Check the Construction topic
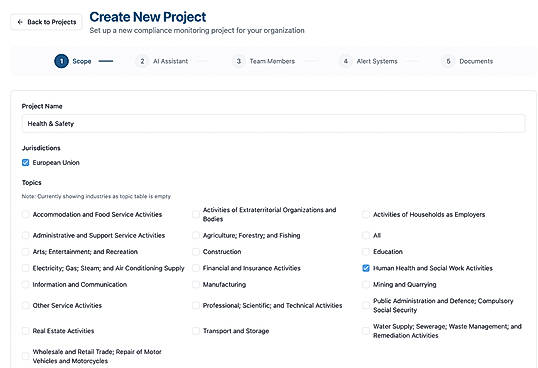 pos(196,252)
